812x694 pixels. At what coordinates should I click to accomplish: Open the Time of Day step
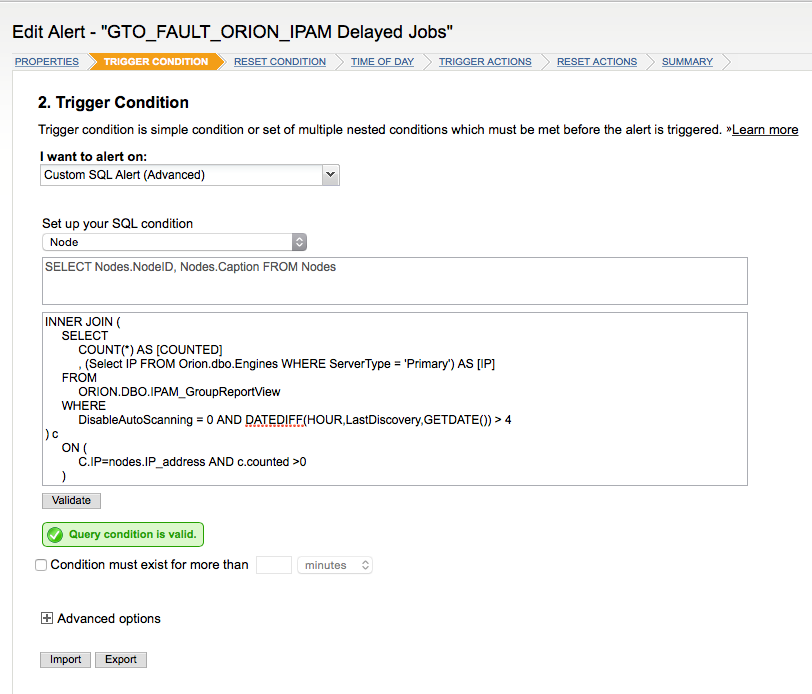[382, 62]
